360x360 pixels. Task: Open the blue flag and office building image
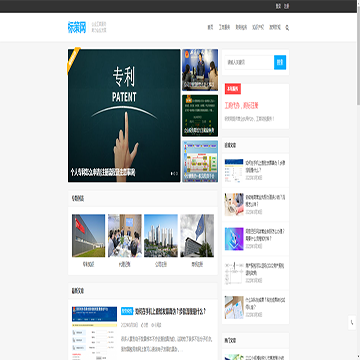tap(197, 235)
